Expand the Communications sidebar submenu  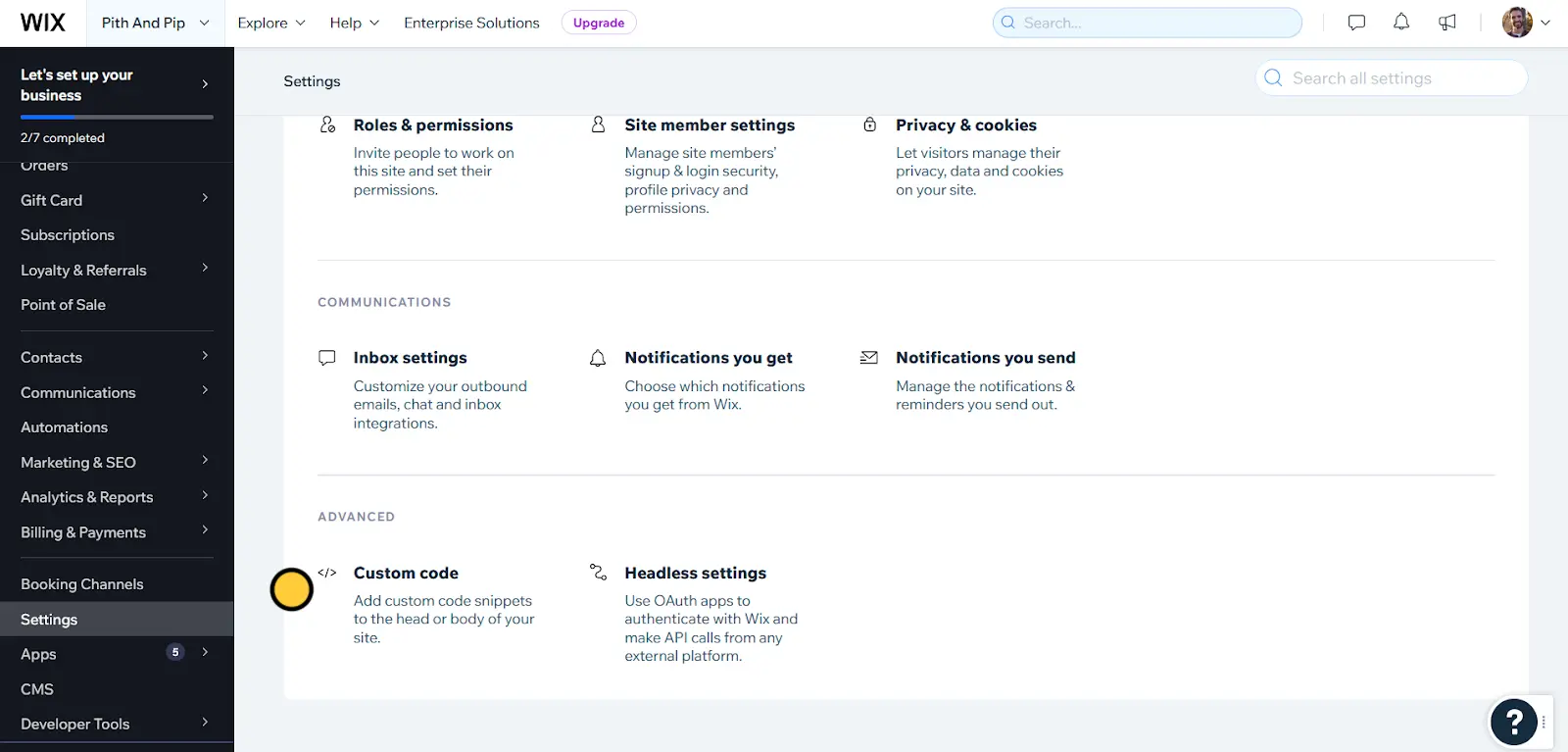click(x=205, y=390)
